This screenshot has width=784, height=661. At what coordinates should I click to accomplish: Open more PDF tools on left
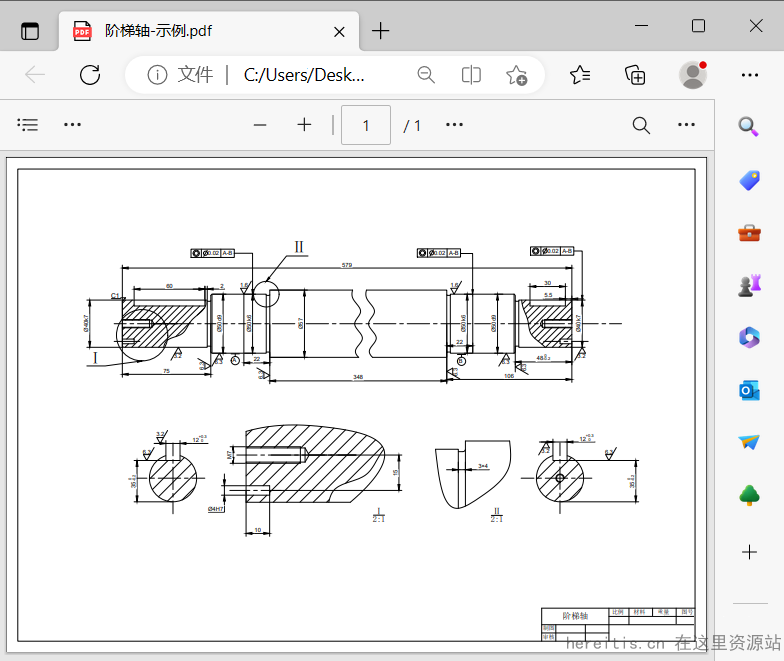coord(72,124)
